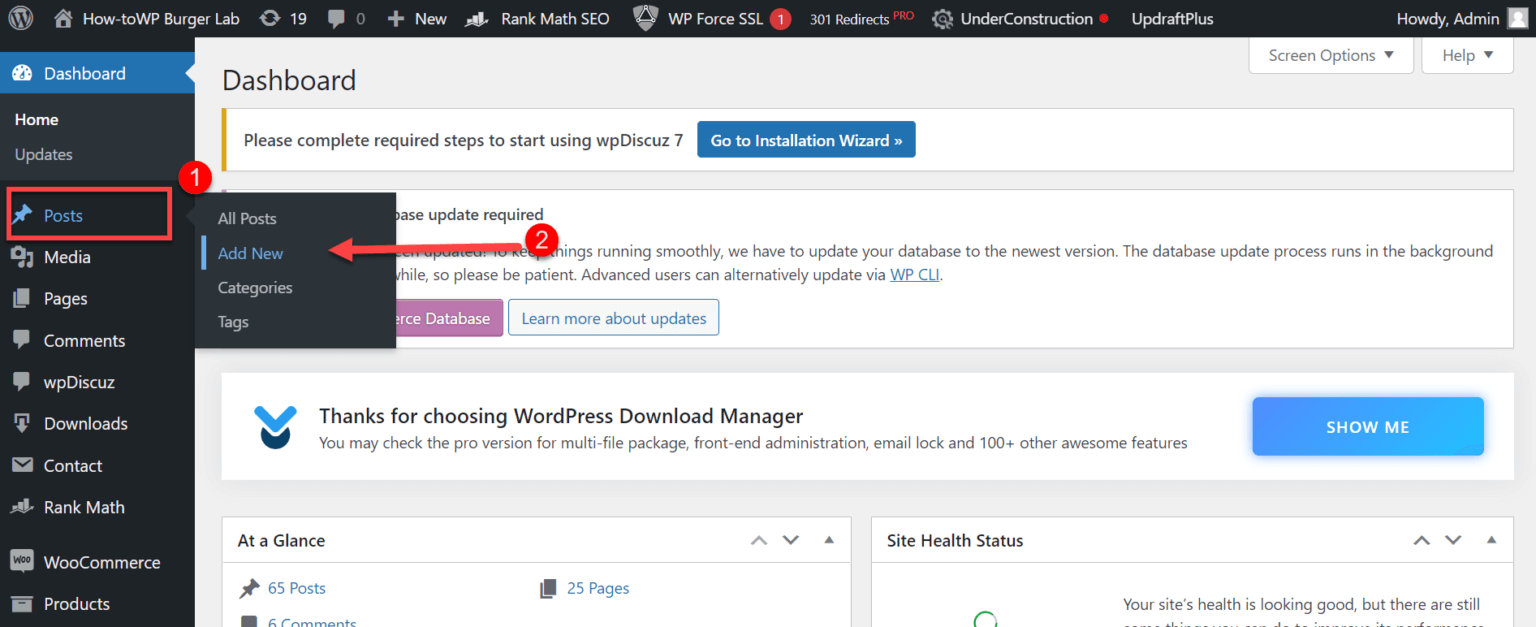Open WP Force SSL from the shield icon
1536x627 pixels.
pyautogui.click(x=645, y=17)
